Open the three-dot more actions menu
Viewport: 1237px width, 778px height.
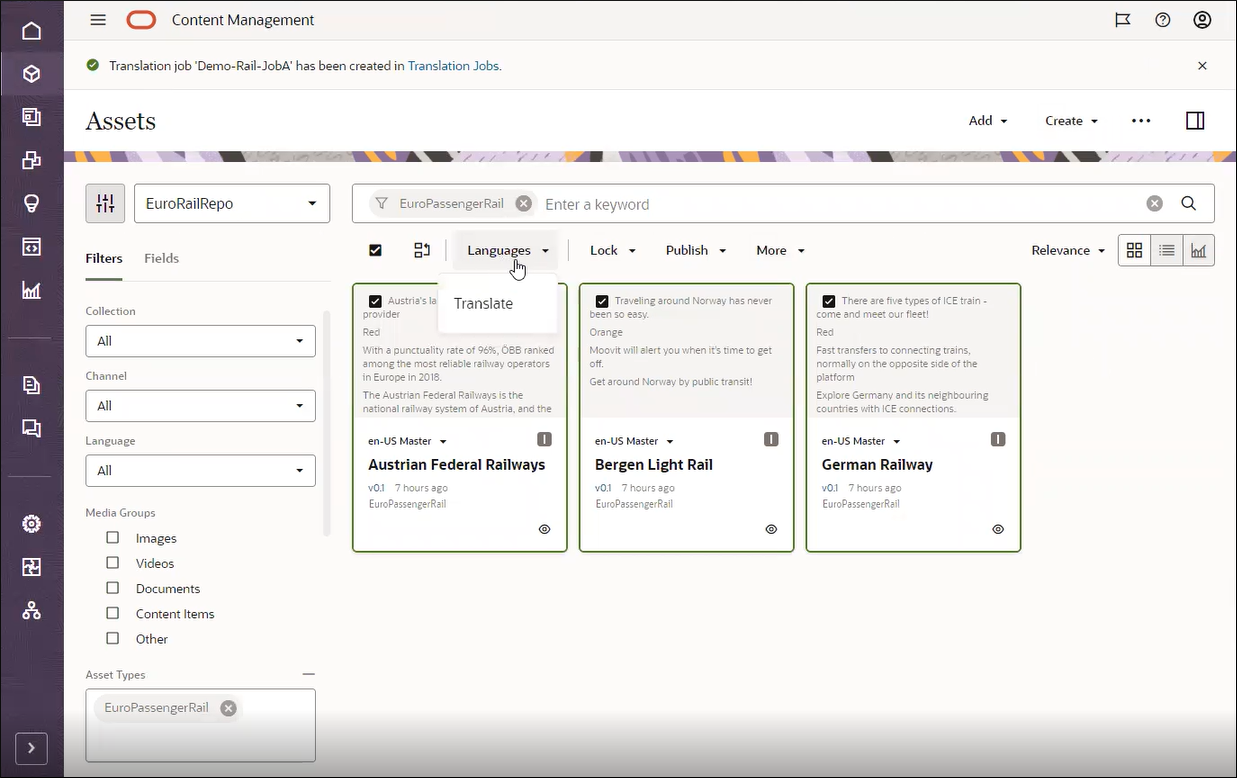point(1141,121)
